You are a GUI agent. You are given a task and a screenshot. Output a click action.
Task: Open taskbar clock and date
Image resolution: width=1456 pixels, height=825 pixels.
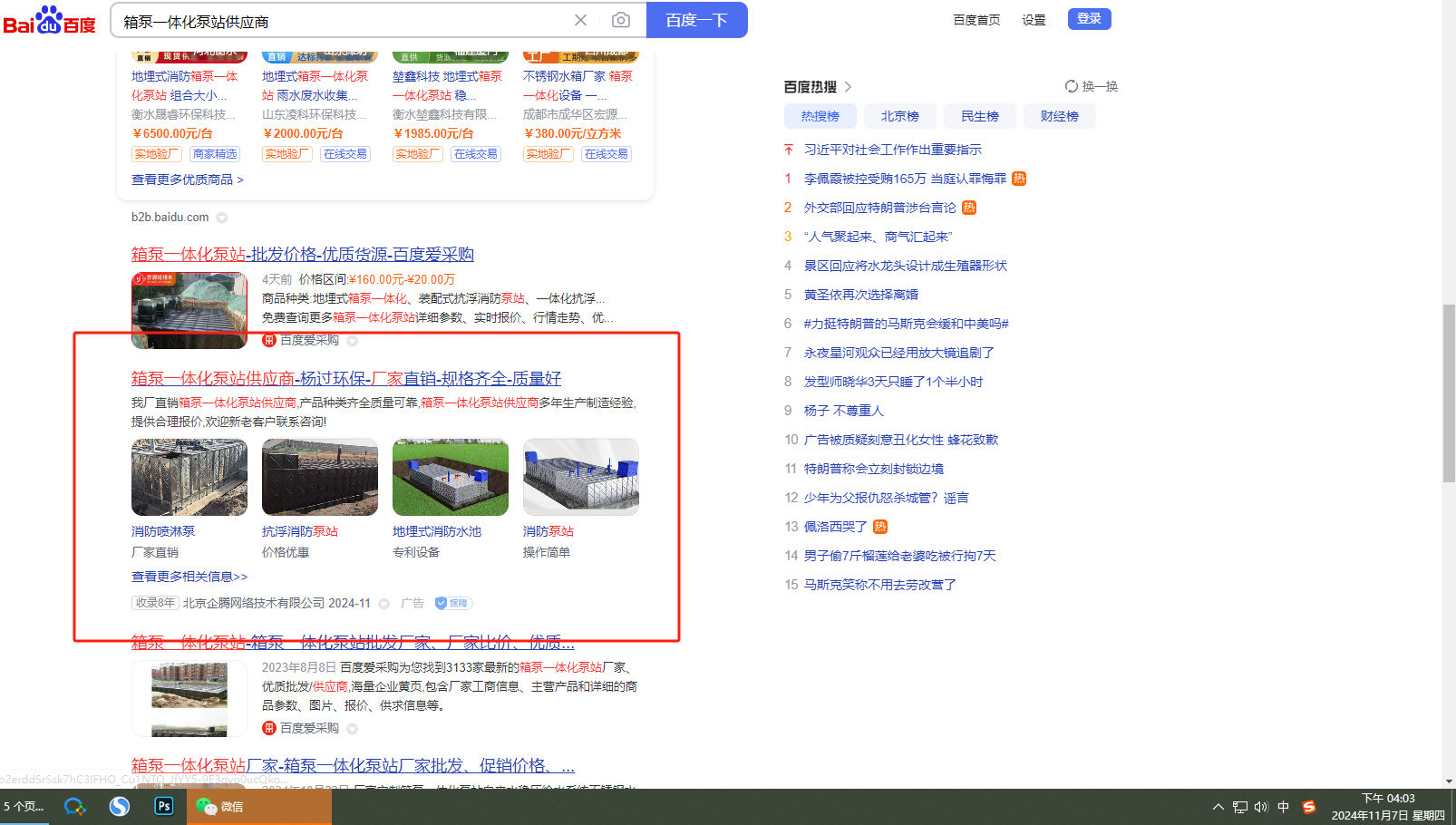pos(1388,807)
